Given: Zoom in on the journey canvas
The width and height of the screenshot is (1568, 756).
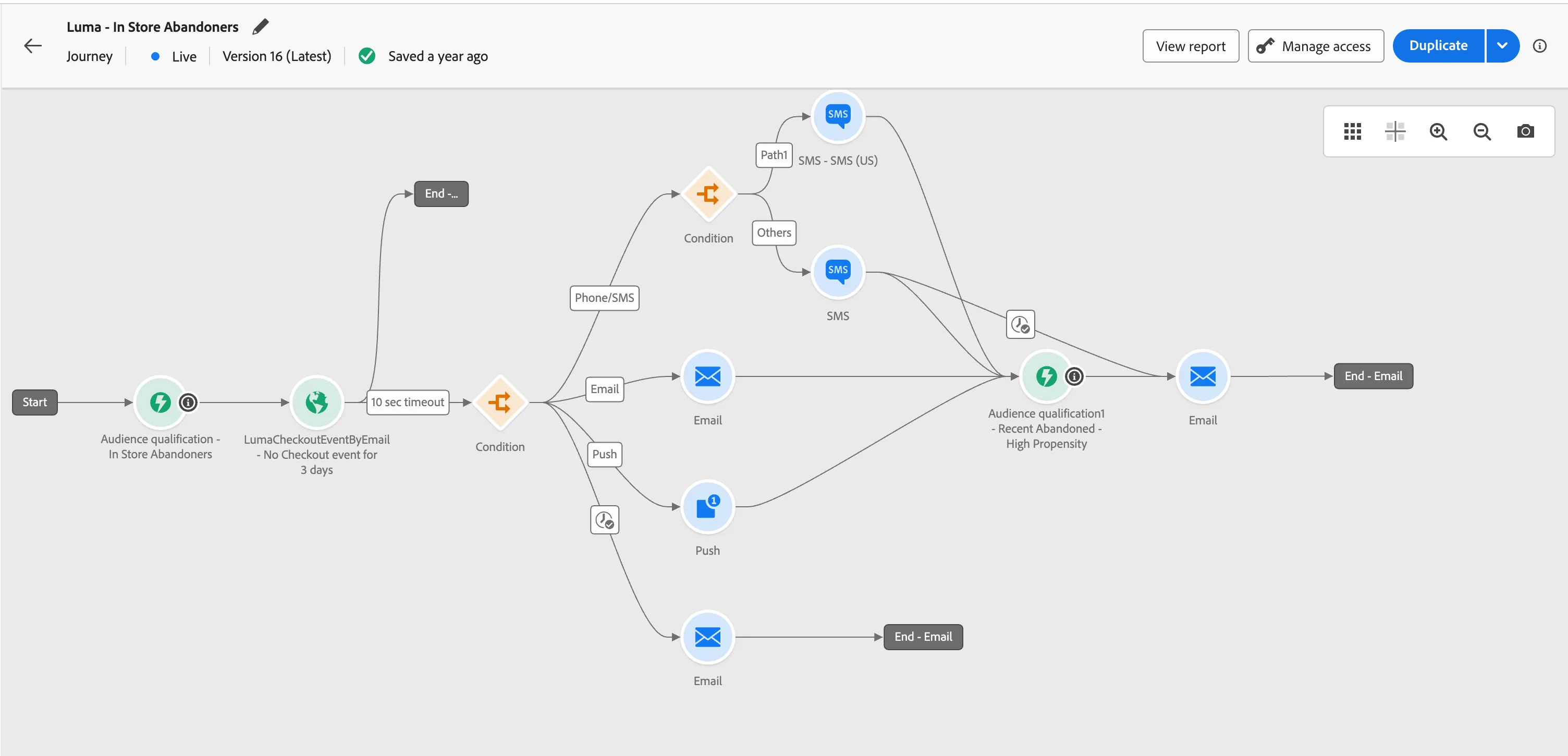Looking at the screenshot, I should pyautogui.click(x=1438, y=131).
